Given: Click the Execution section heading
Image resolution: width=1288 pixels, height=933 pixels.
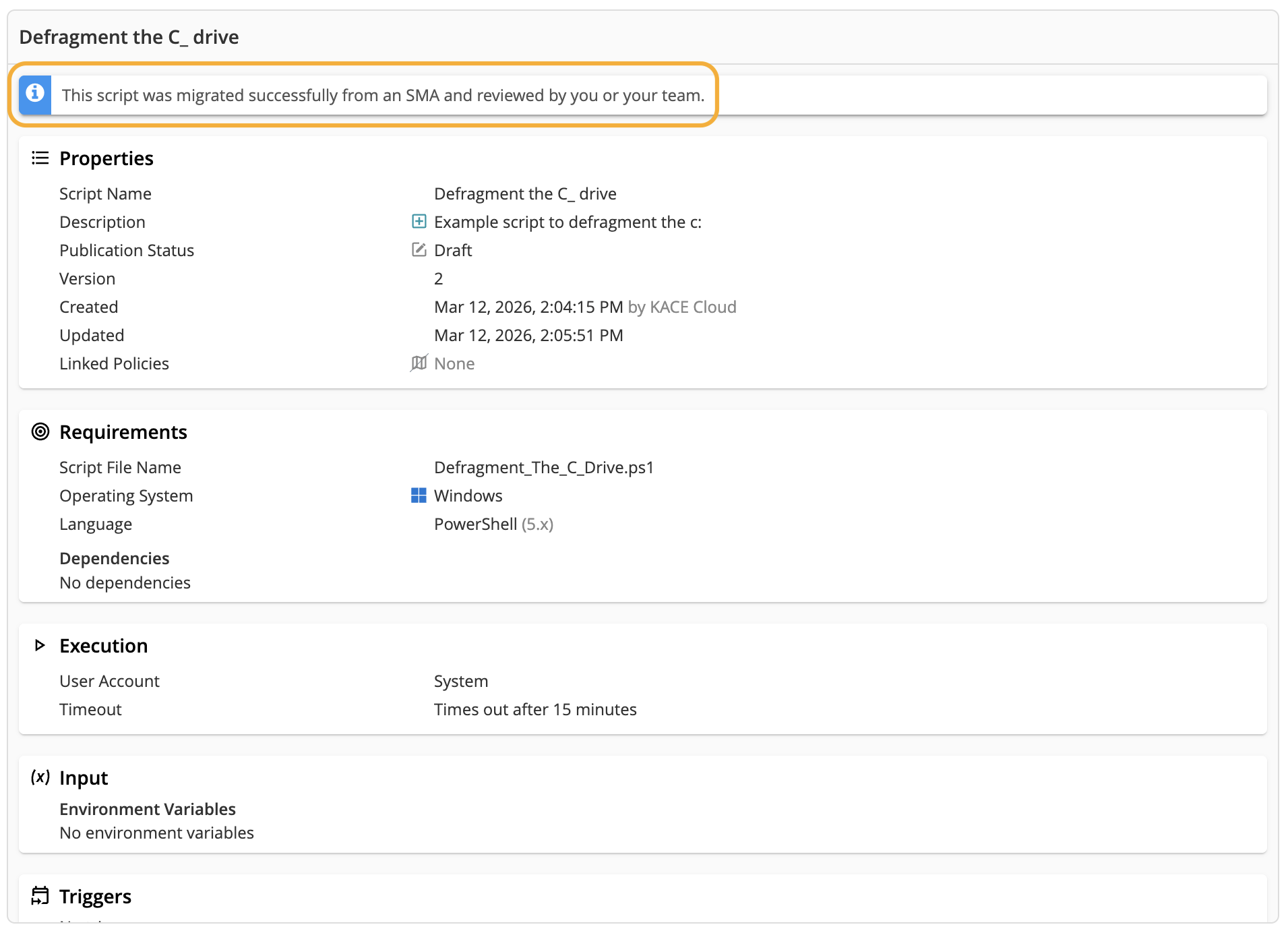Looking at the screenshot, I should pyautogui.click(x=103, y=646).
